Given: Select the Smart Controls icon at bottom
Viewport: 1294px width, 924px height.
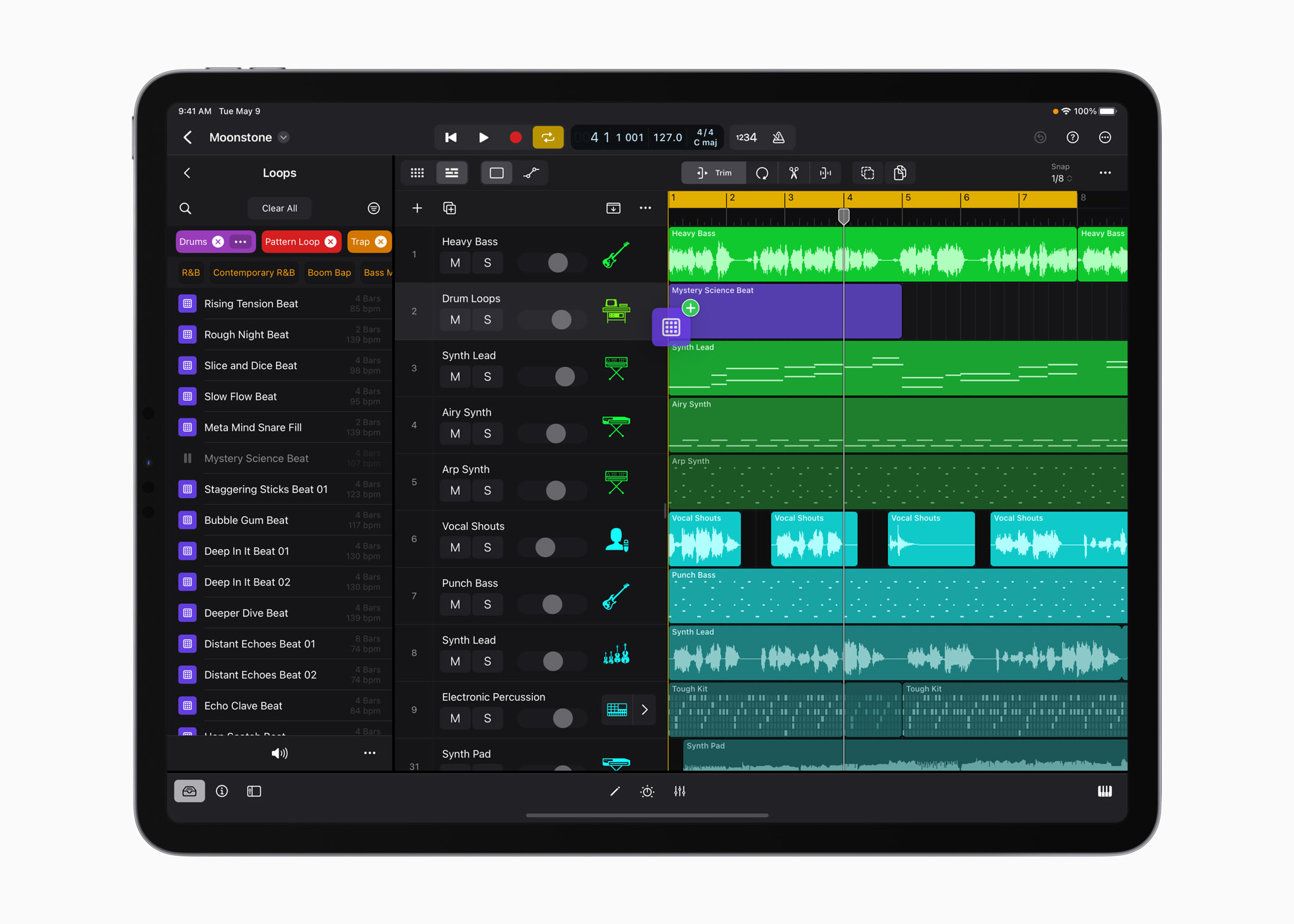Looking at the screenshot, I should (x=647, y=790).
